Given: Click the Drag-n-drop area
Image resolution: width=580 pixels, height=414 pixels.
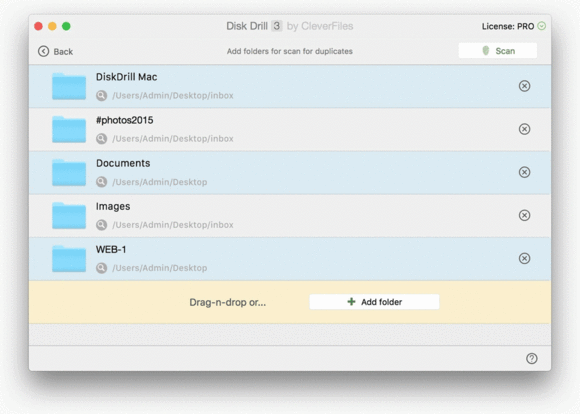Looking at the screenshot, I should [290, 302].
